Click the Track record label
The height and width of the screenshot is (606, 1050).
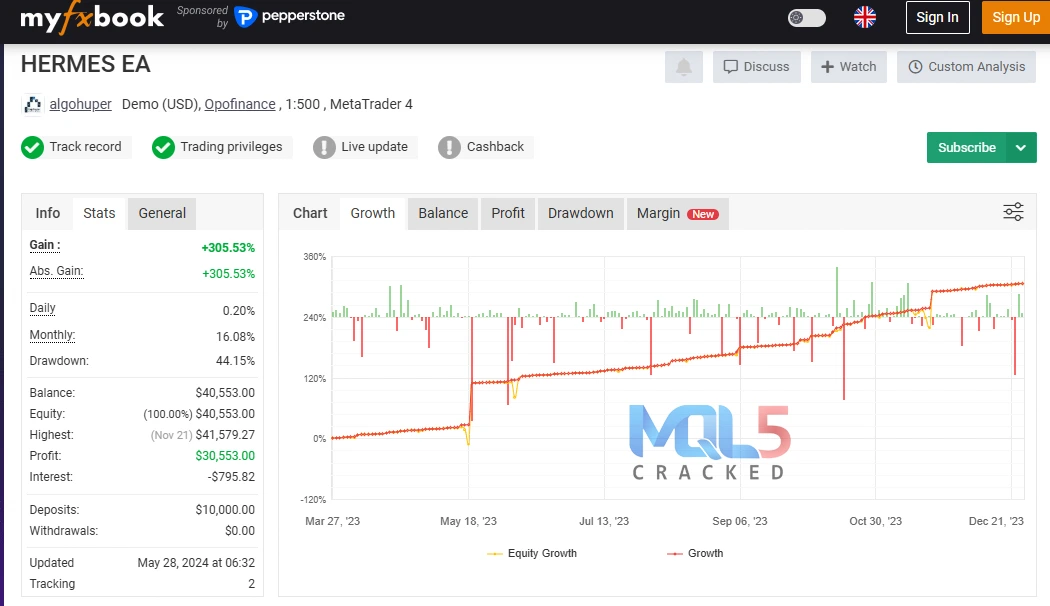tap(85, 147)
